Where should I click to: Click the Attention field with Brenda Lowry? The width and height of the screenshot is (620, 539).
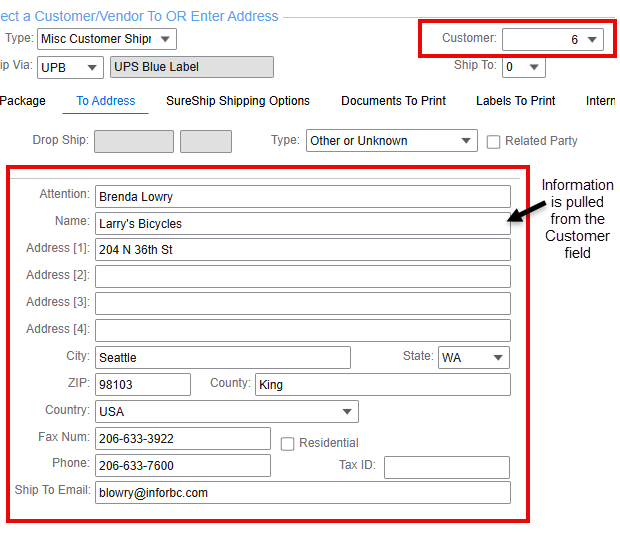click(x=302, y=196)
